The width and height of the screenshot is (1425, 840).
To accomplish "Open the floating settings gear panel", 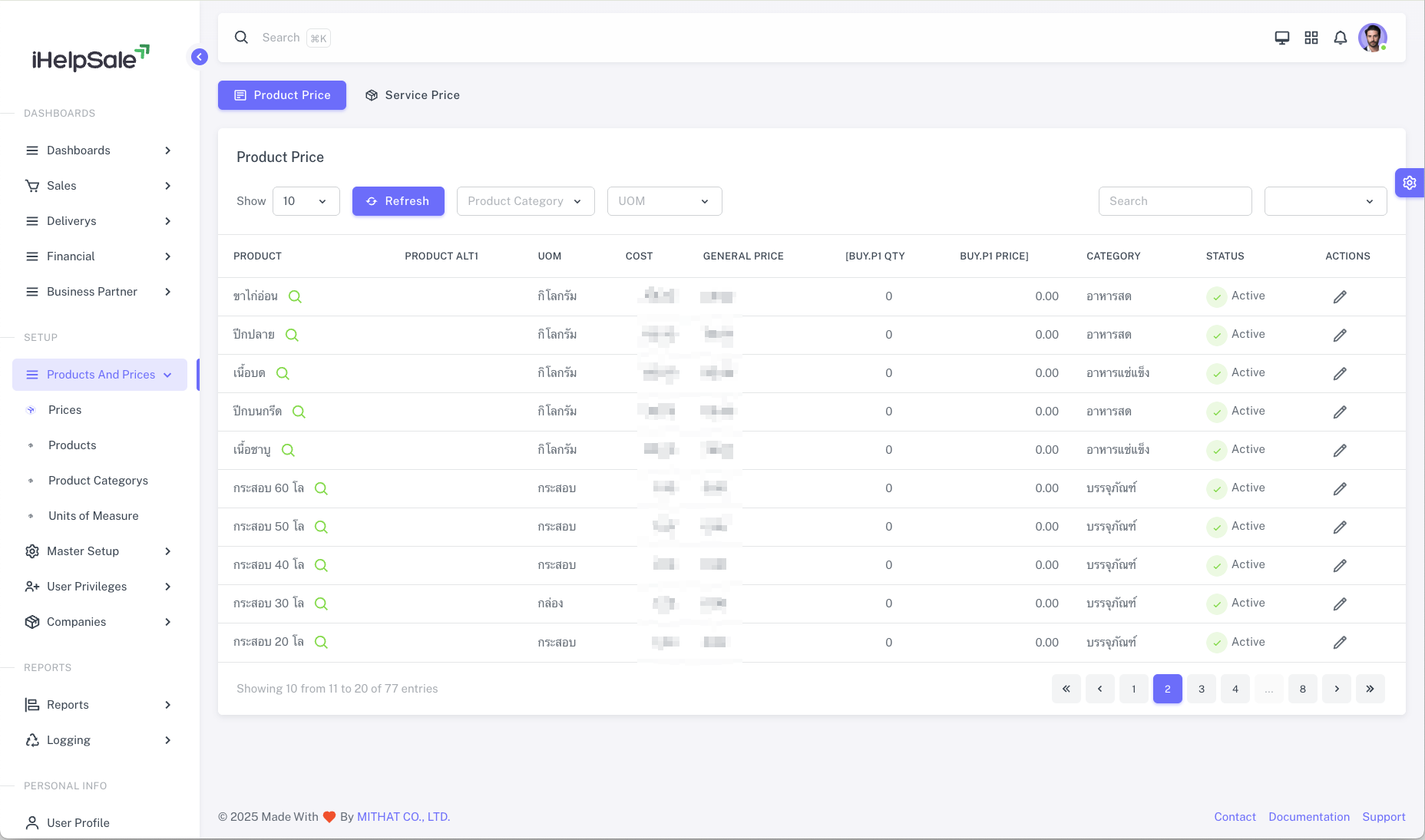I will click(x=1409, y=183).
